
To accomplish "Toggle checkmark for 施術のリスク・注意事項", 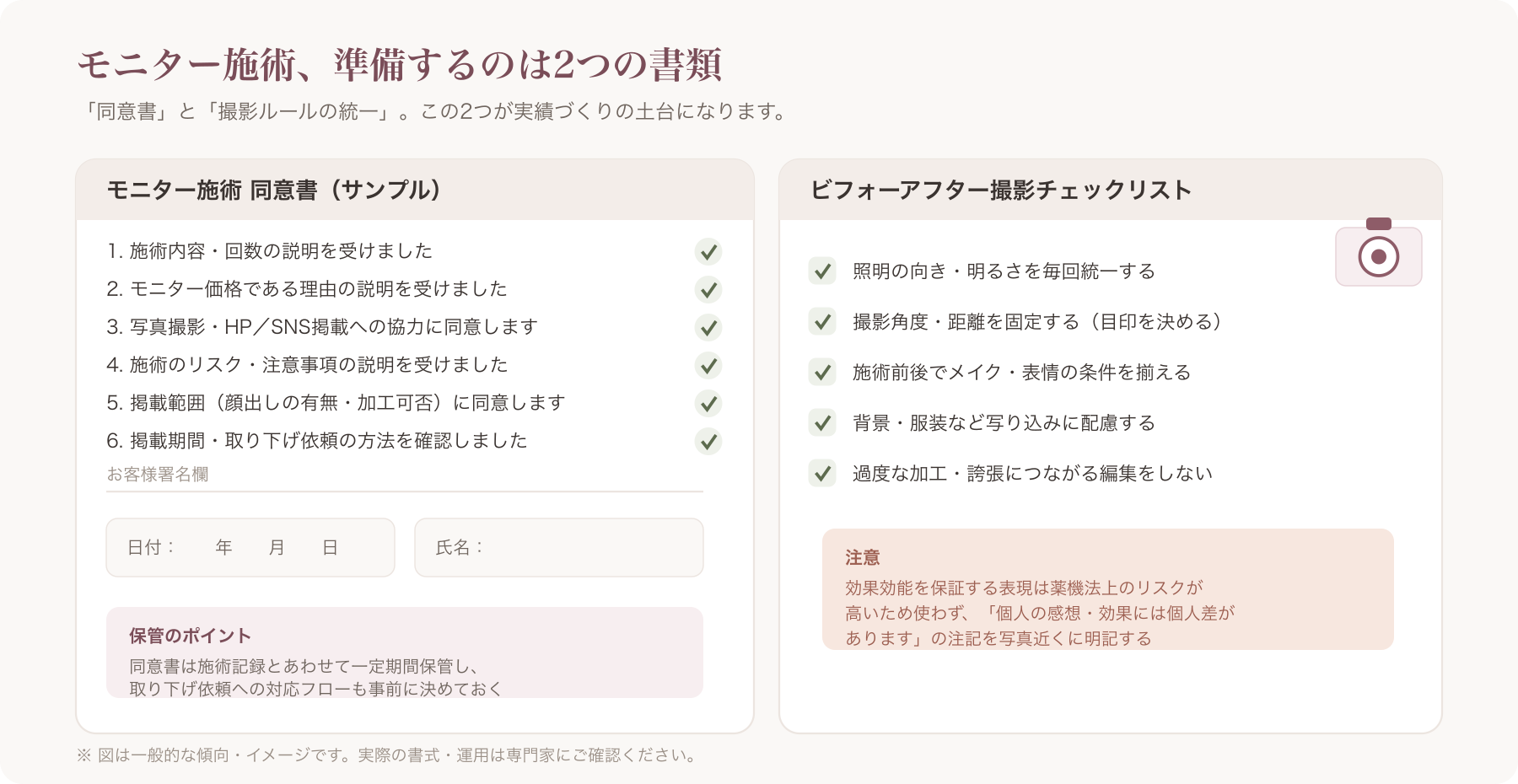I will point(708,365).
